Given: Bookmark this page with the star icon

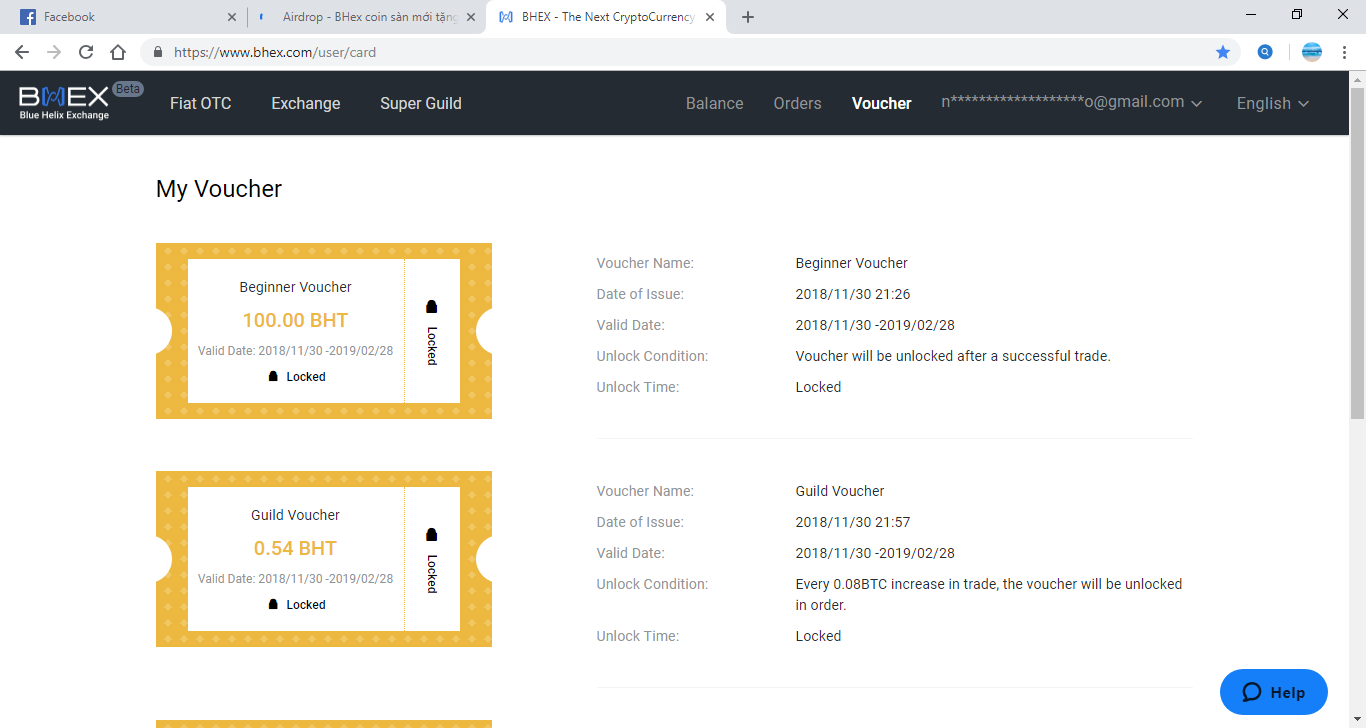Looking at the screenshot, I should tap(1223, 52).
